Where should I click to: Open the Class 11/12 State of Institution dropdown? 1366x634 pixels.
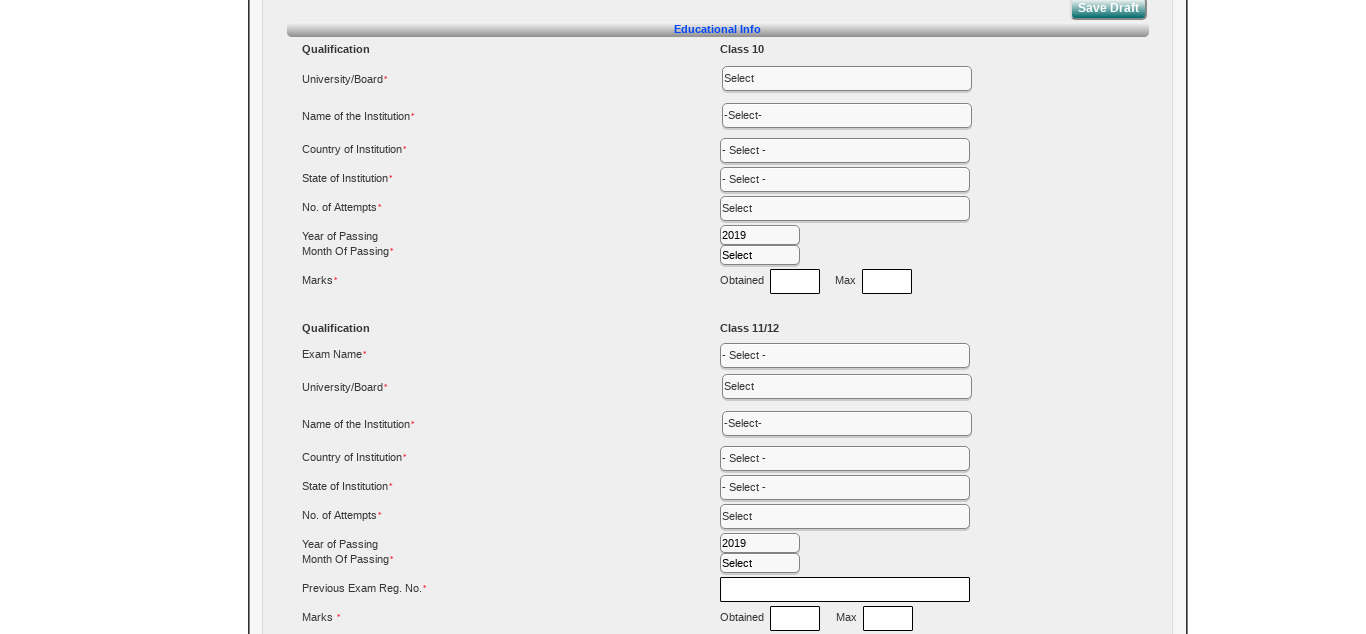[844, 487]
